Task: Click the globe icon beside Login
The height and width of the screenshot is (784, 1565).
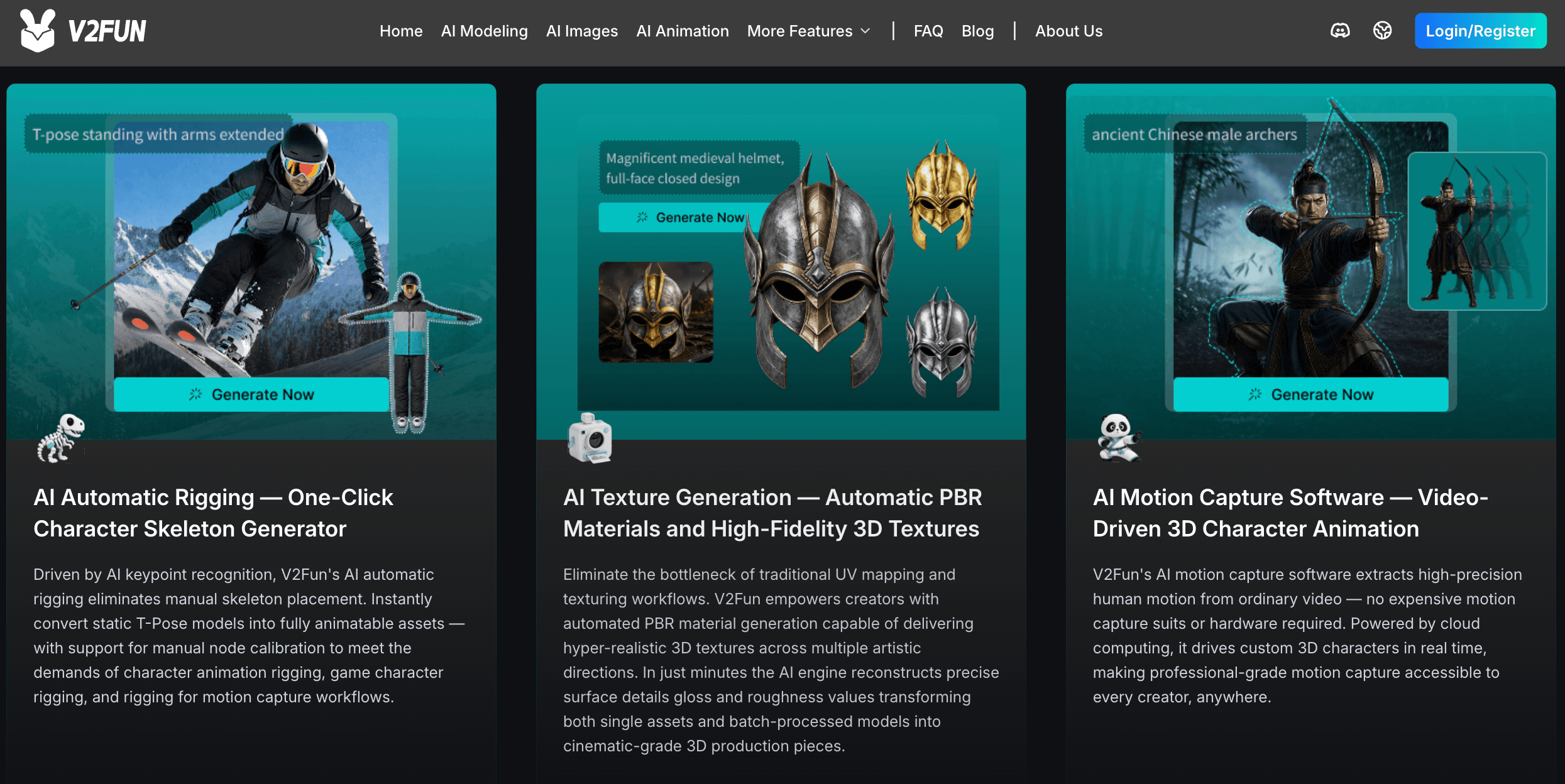Action: [x=1383, y=31]
